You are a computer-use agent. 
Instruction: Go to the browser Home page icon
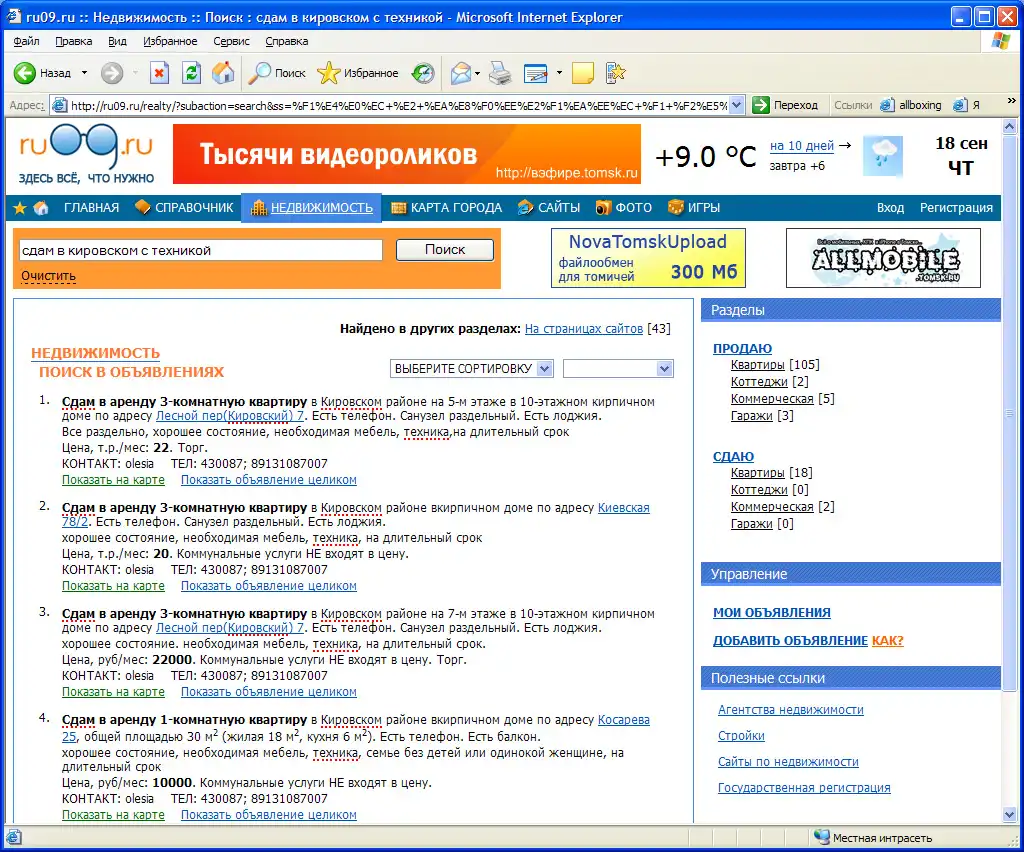pyautogui.click(x=223, y=73)
